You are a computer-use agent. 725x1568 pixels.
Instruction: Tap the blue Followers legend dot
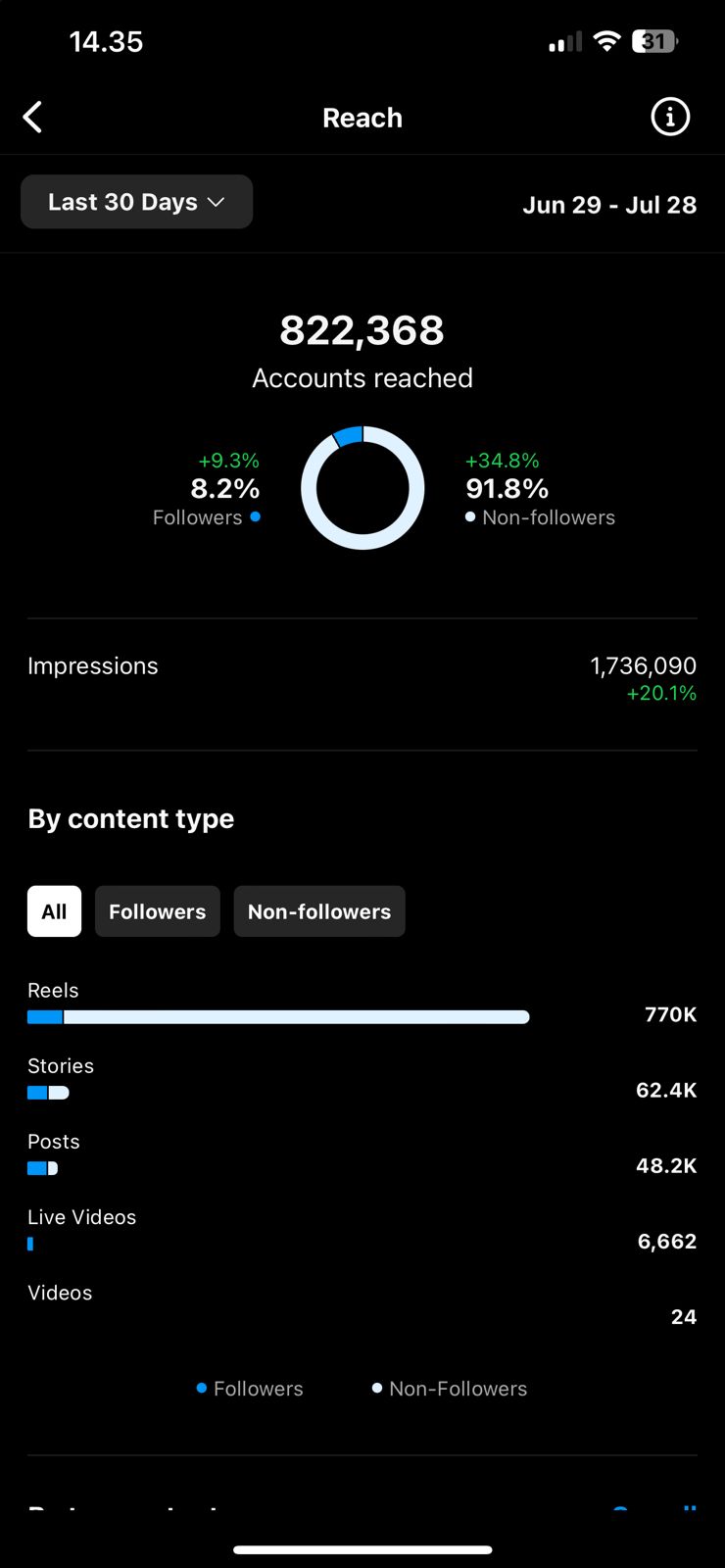(202, 1388)
